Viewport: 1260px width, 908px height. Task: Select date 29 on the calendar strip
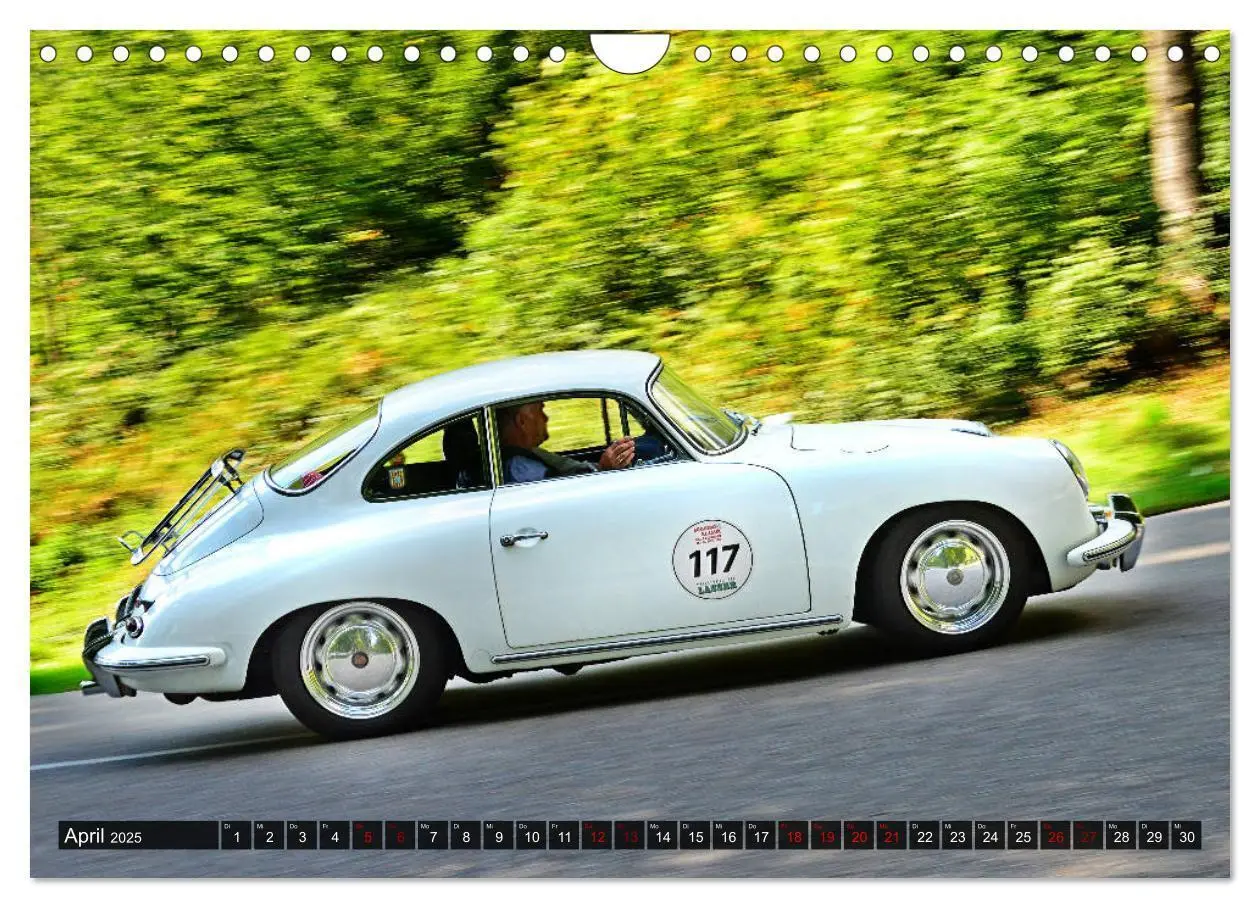pos(1154,836)
